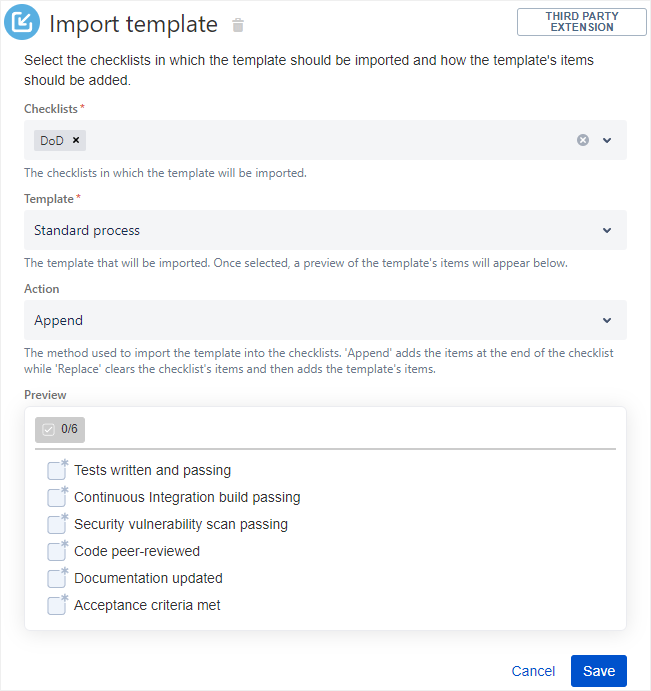Select the Acceptance criteria met item text
651x691 pixels.
click(x=147, y=605)
